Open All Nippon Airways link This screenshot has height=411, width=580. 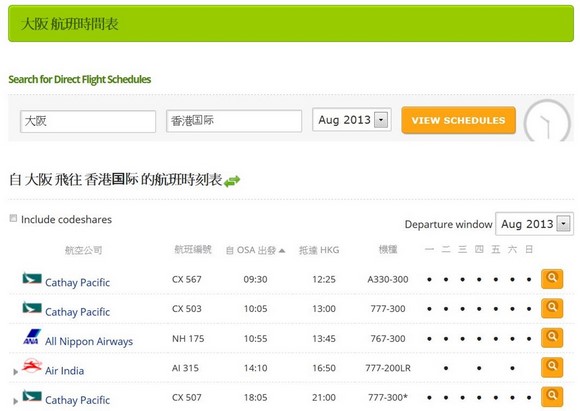[89, 341]
